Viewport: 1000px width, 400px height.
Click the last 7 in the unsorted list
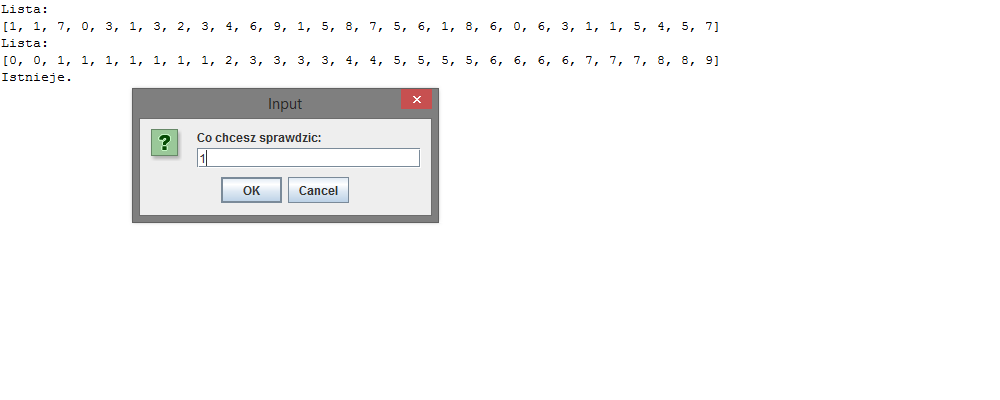pyautogui.click(x=710, y=26)
